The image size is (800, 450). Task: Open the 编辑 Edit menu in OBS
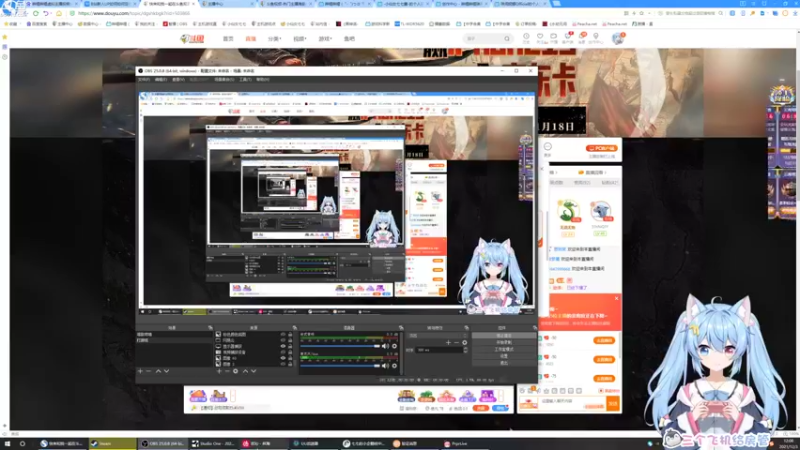161,80
